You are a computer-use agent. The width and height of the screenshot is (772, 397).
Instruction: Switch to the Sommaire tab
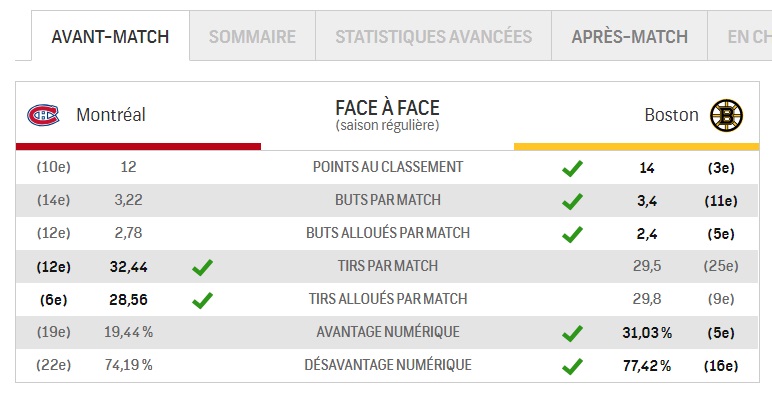tap(252, 36)
